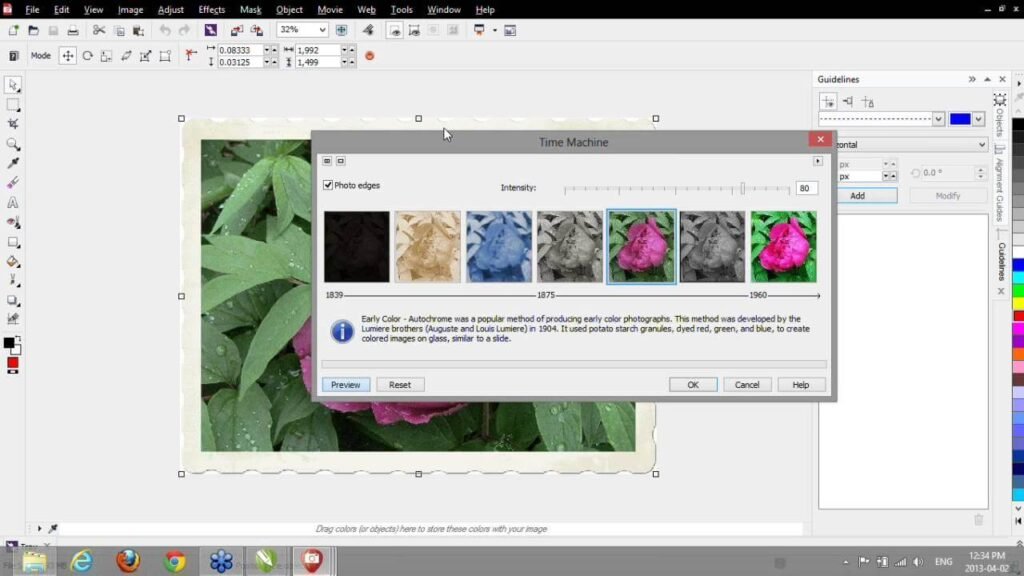Viewport: 1024px width, 576px height.
Task: Select the Fill bucket tool
Action: coord(12,262)
